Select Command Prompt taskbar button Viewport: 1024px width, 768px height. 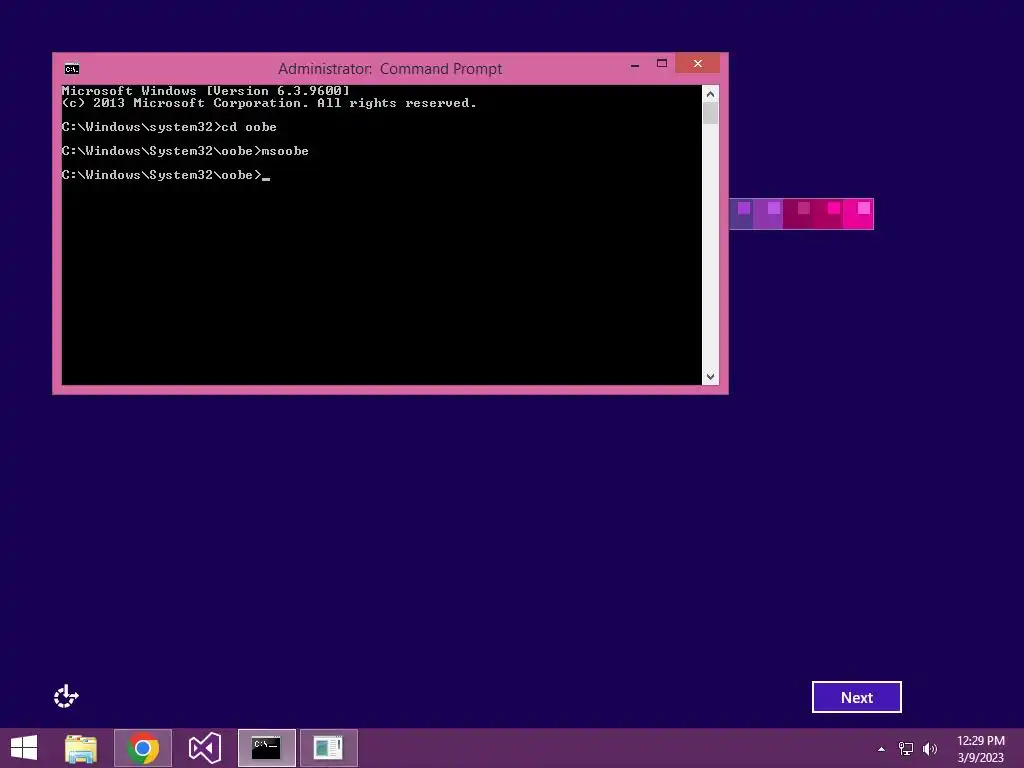click(266, 748)
